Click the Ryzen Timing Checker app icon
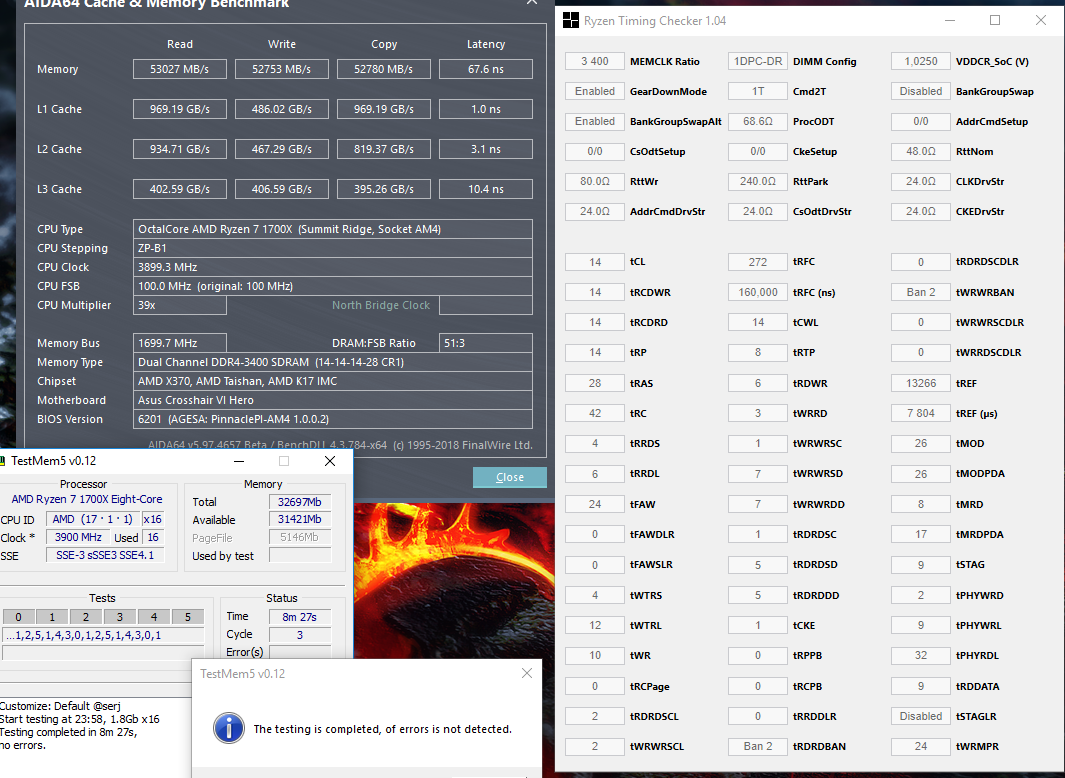This screenshot has height=778, width=1065. click(x=571, y=20)
